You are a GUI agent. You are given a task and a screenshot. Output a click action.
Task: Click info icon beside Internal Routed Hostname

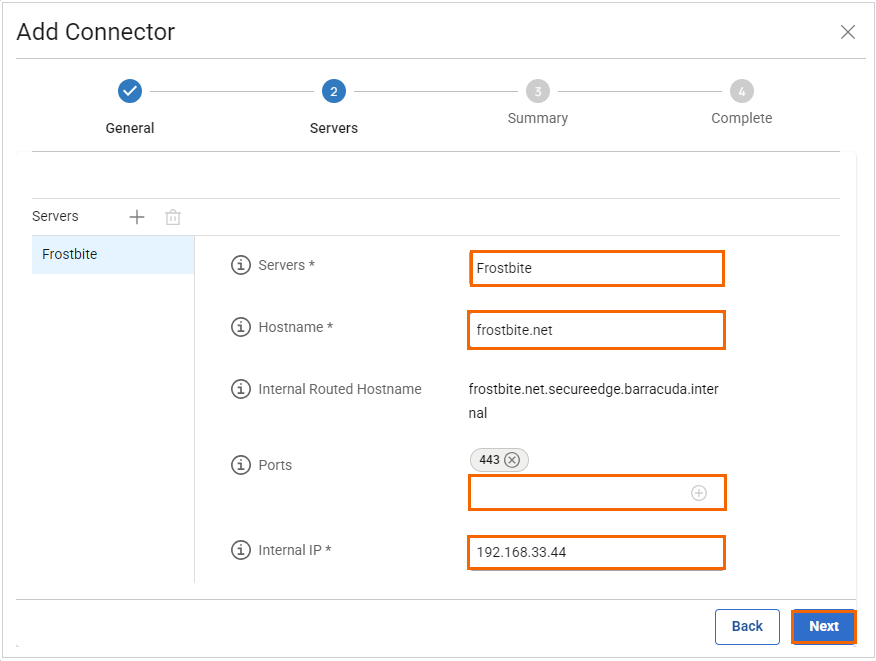pyautogui.click(x=240, y=389)
